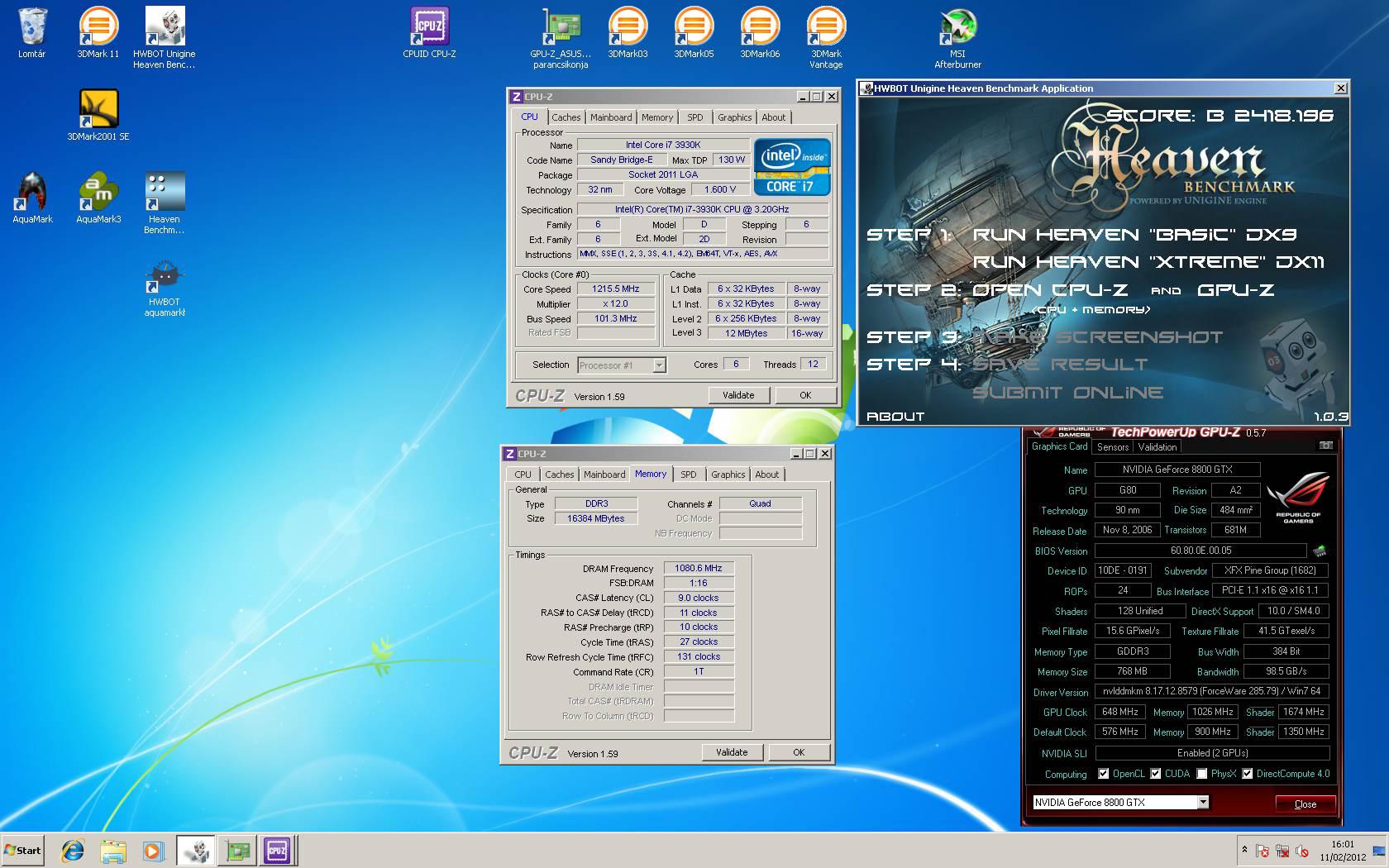1389x868 pixels.
Task: Open the AquaMark desktop shortcut
Action: tap(32, 198)
